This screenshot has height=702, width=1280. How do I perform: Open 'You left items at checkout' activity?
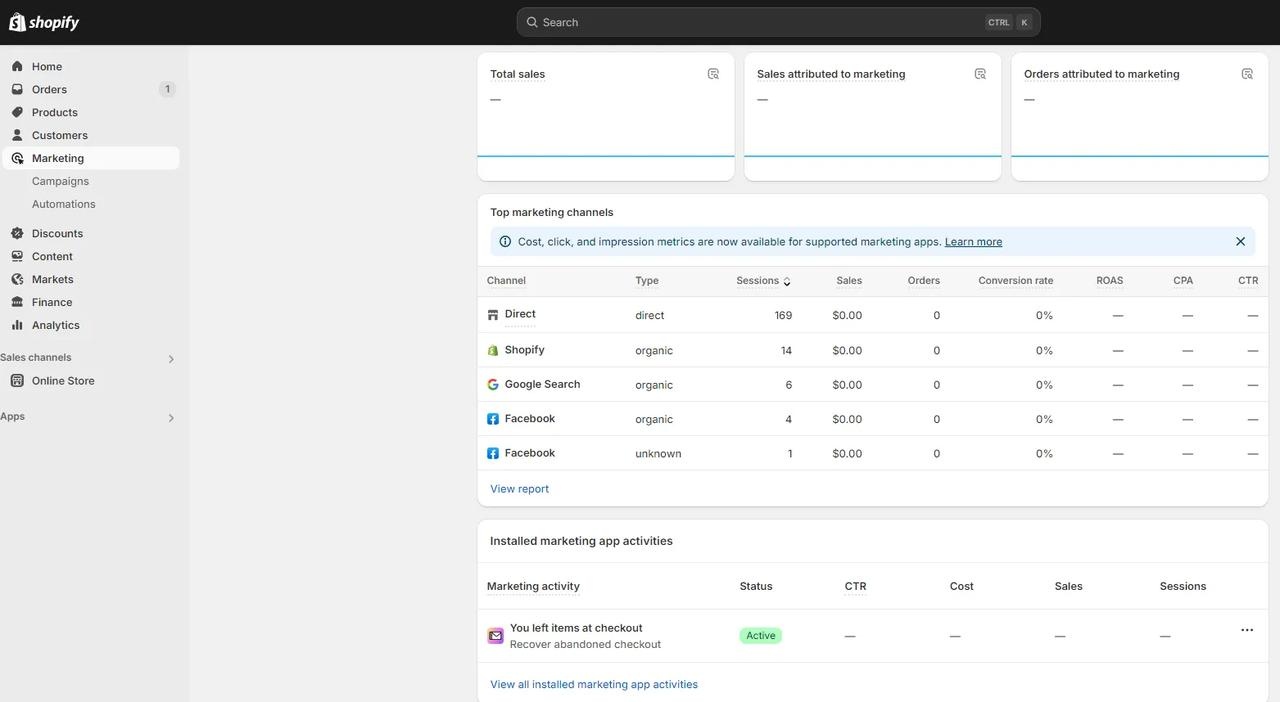point(576,628)
